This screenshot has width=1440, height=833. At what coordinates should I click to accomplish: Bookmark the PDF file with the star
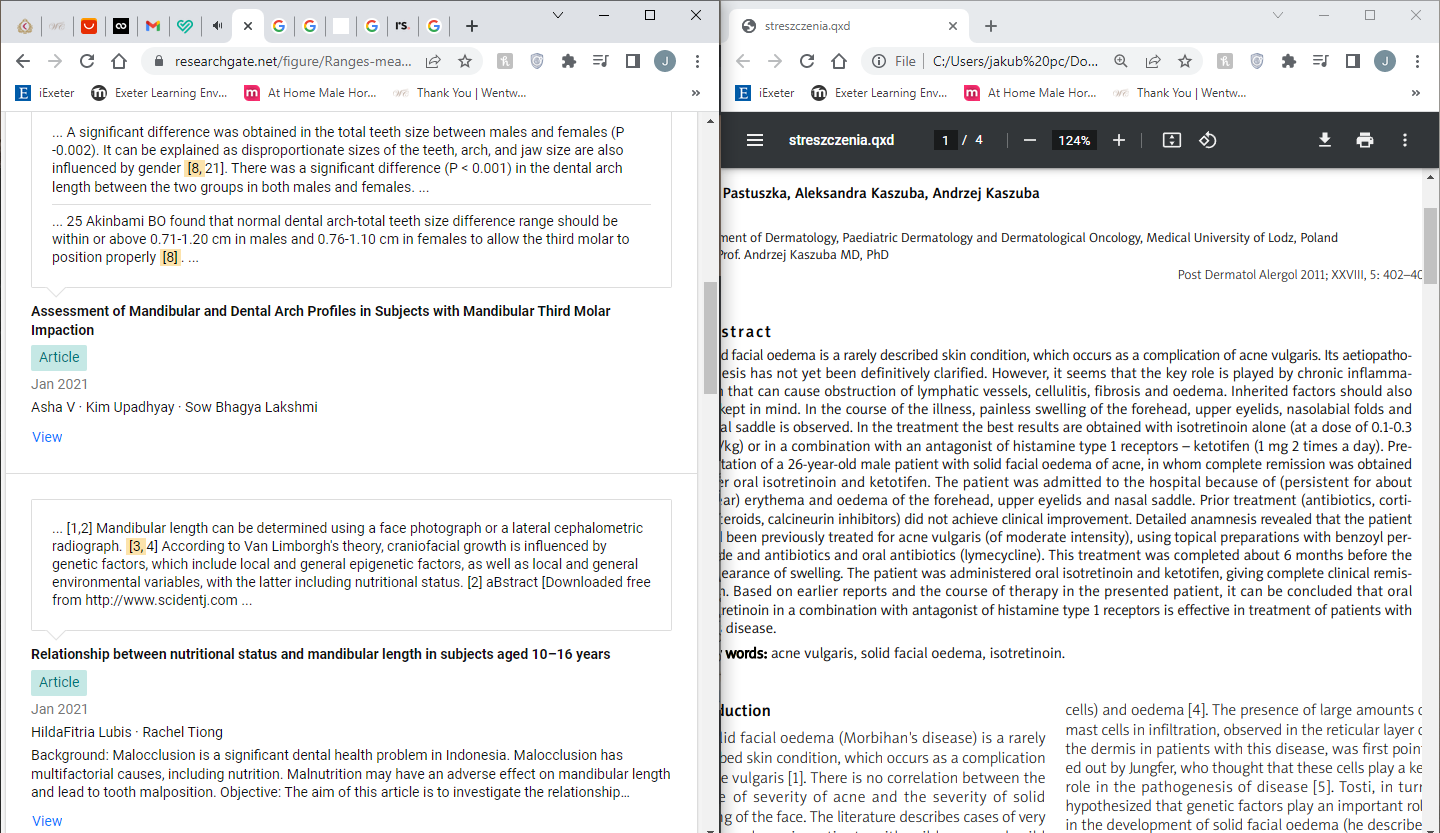[1185, 61]
